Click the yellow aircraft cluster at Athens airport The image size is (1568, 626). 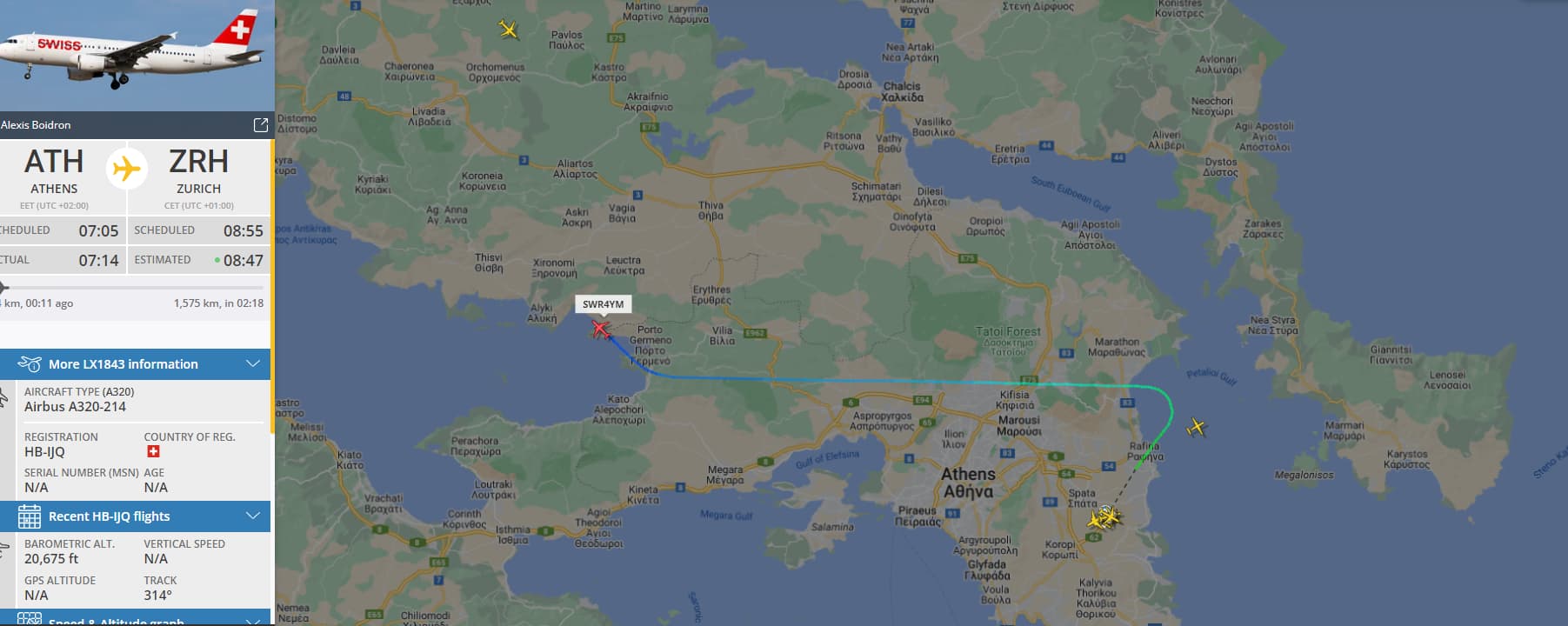tap(1104, 518)
